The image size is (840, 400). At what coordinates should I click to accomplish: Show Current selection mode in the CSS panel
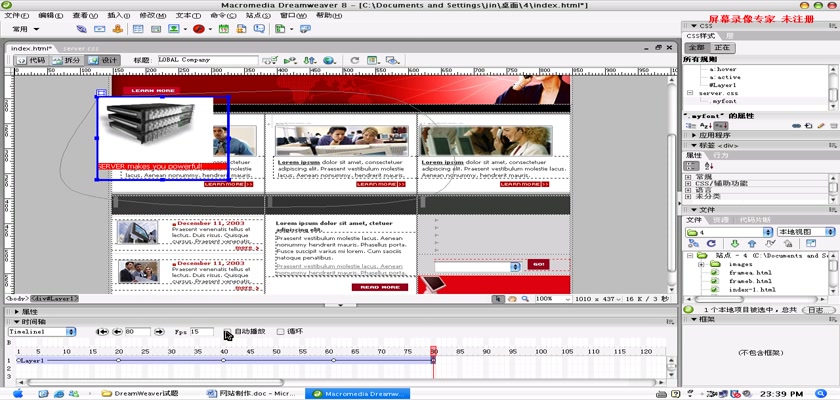pos(723,48)
